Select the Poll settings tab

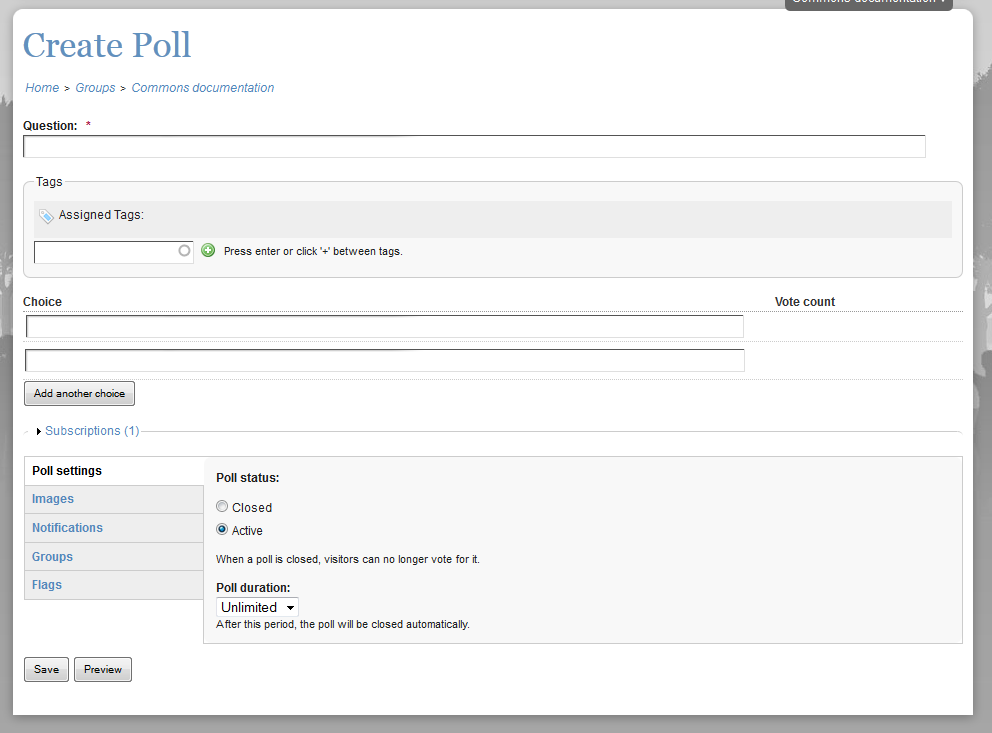[66, 470]
